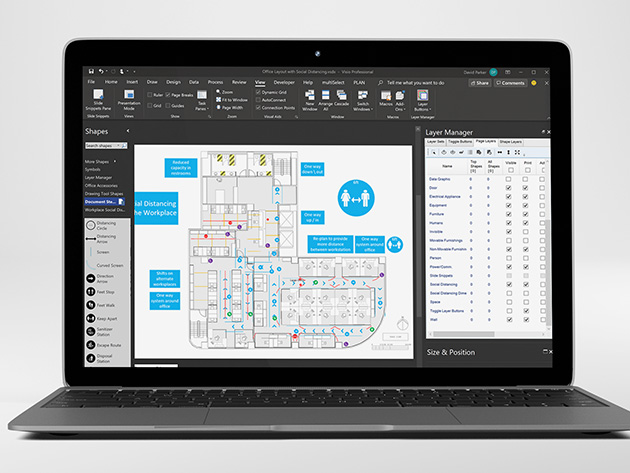Toggle Visible checkbox for Furniture layer
This screenshot has width=630, height=473.
(510, 213)
